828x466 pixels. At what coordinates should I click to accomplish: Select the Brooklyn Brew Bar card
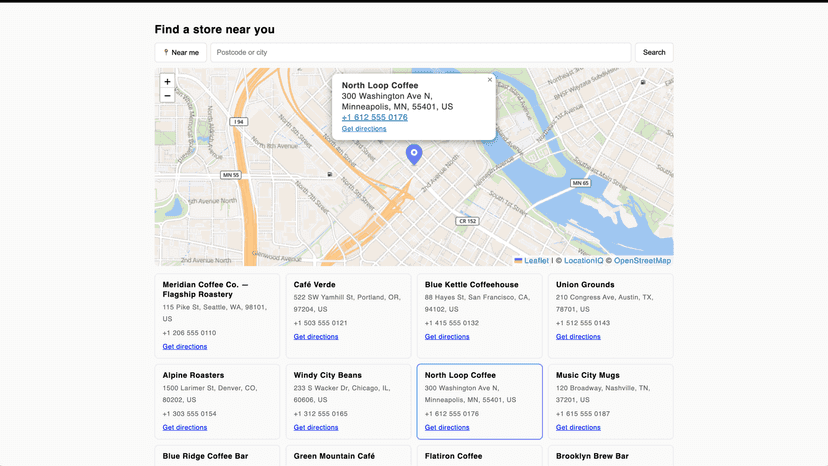[610, 455]
